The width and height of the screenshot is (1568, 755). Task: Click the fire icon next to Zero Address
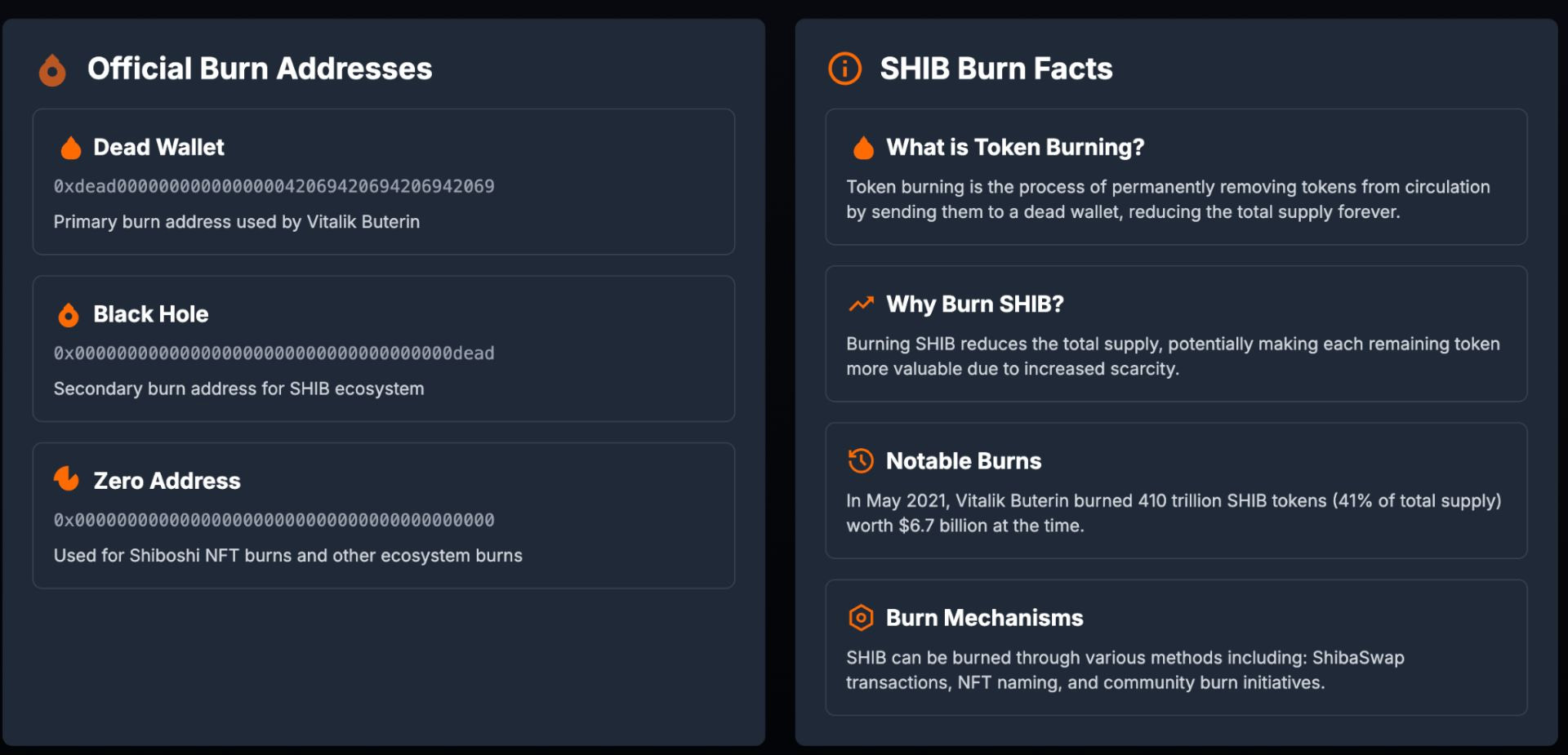[x=67, y=479]
